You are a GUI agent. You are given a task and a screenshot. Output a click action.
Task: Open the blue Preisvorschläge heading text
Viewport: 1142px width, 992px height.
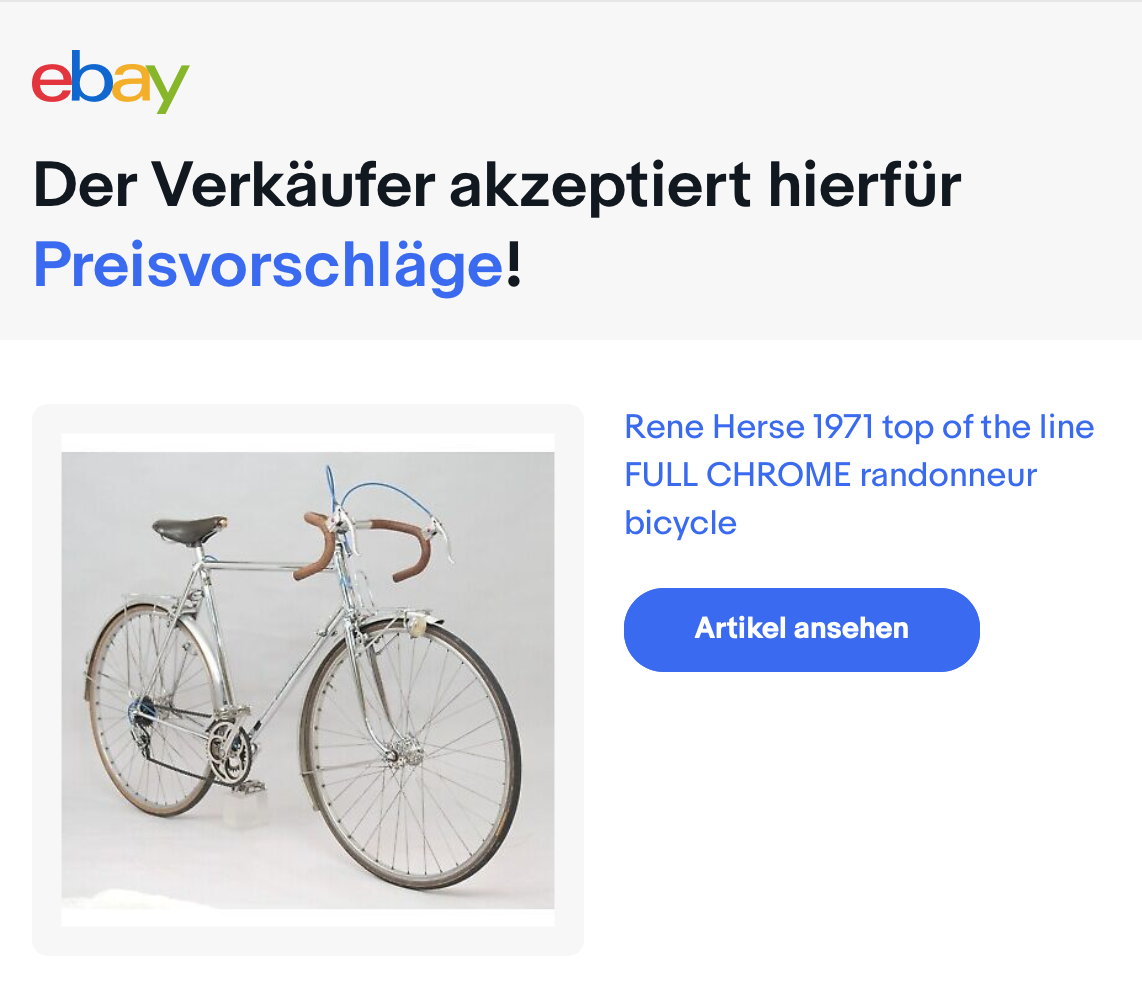(x=269, y=265)
